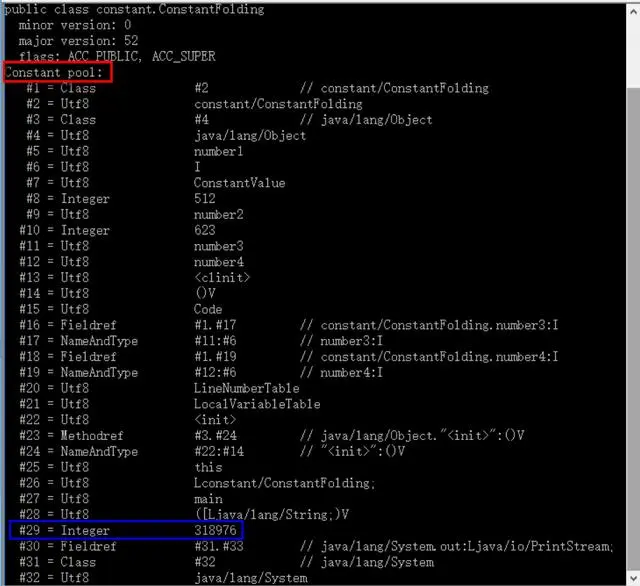Image resolution: width=640 pixels, height=586 pixels.
Task: Click the vertical scrollbar thumb
Action: point(633,329)
